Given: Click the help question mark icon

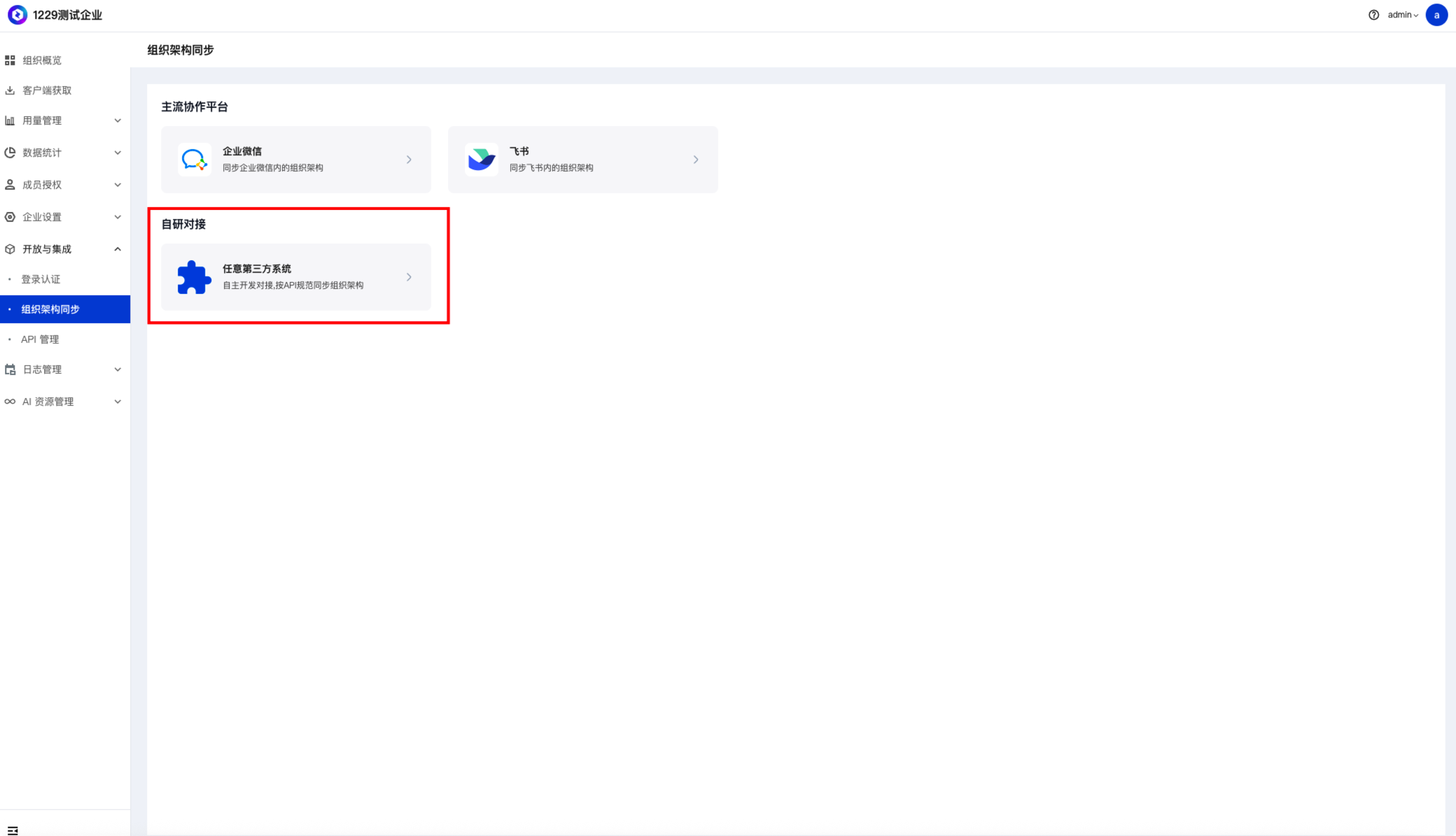Looking at the screenshot, I should click(1373, 15).
